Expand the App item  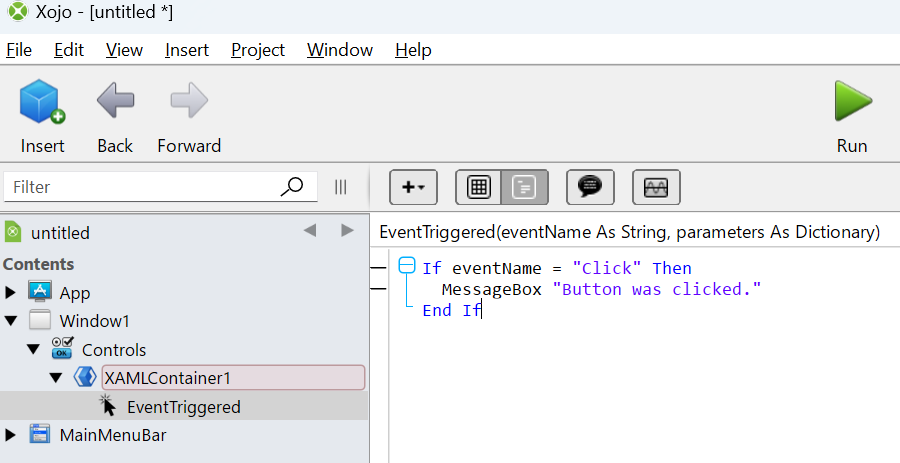click(10, 293)
